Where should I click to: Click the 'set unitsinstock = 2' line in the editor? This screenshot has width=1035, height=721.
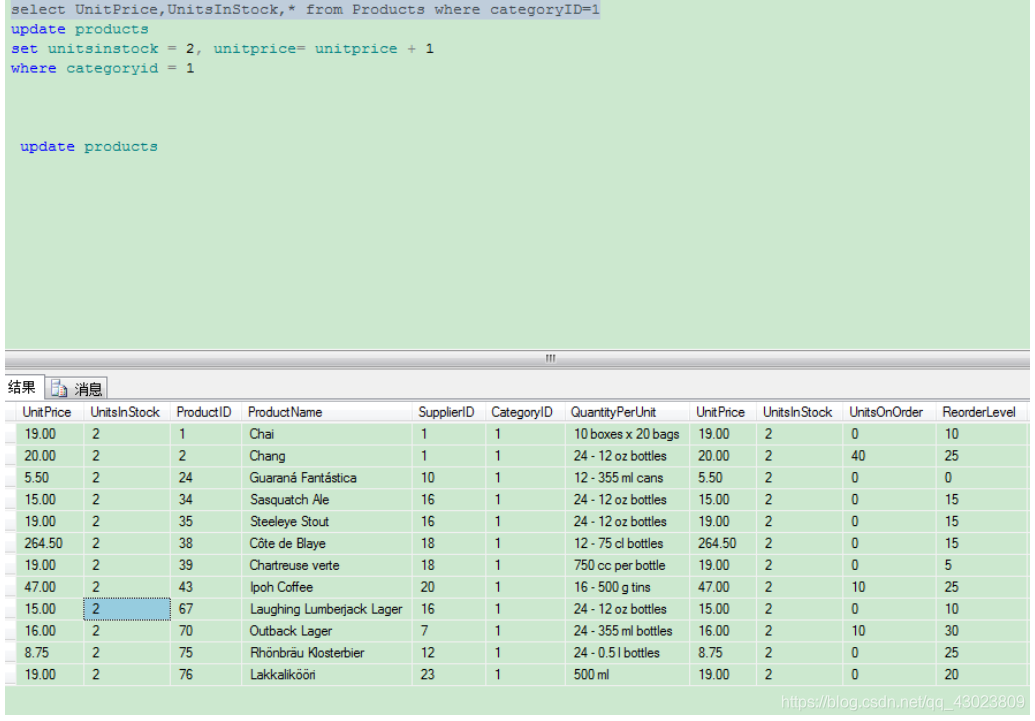pyautogui.click(x=222, y=48)
